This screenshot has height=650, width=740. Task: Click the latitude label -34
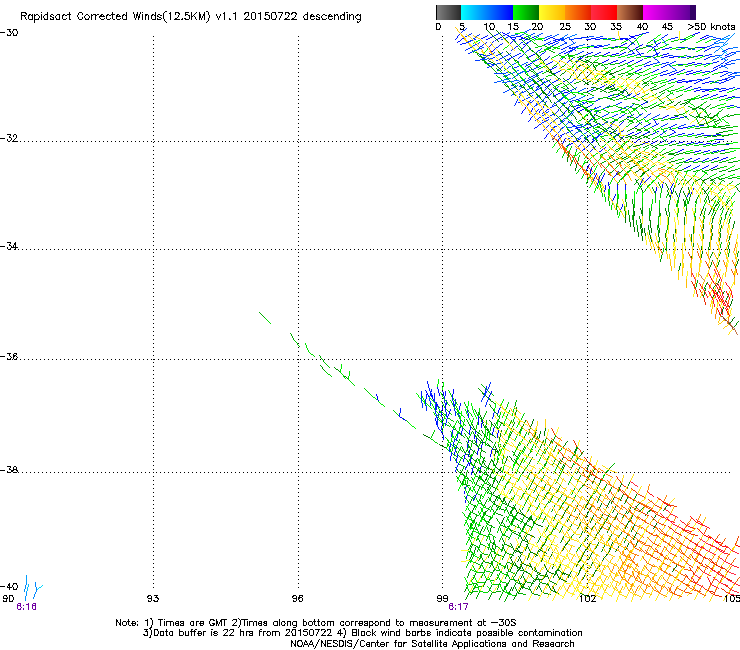(x=9, y=246)
